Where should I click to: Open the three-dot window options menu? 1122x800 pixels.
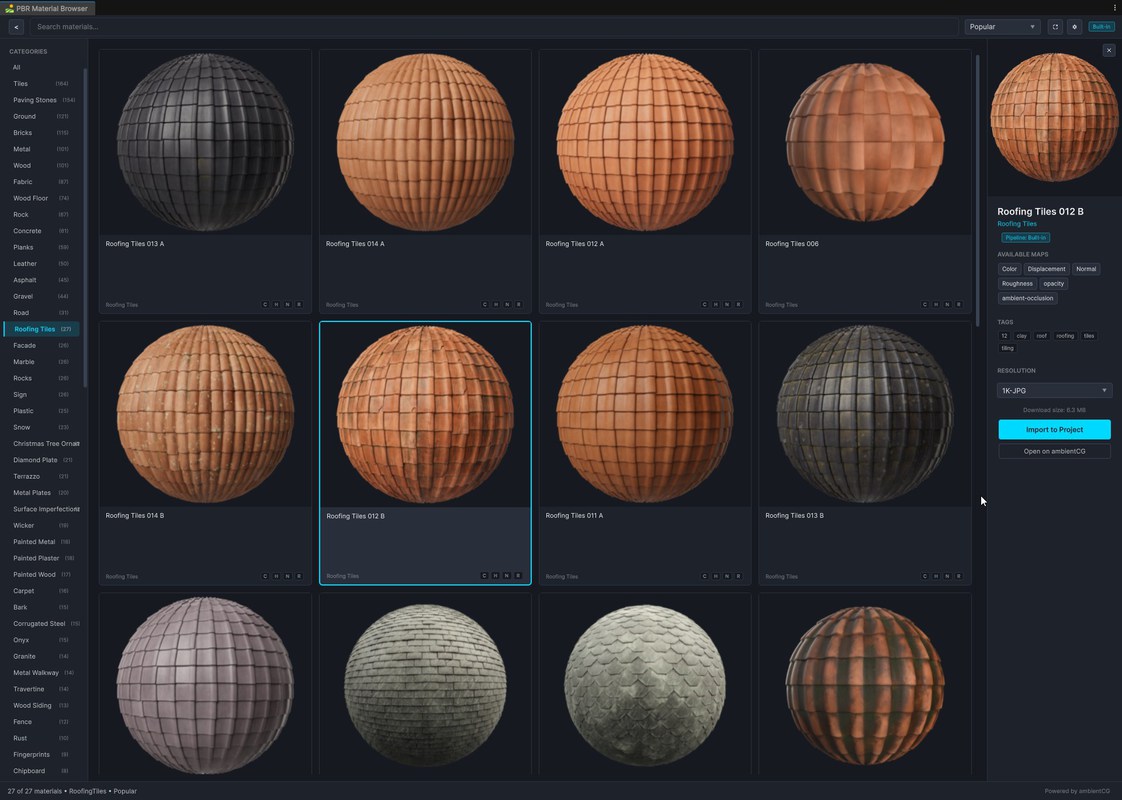coord(1114,8)
